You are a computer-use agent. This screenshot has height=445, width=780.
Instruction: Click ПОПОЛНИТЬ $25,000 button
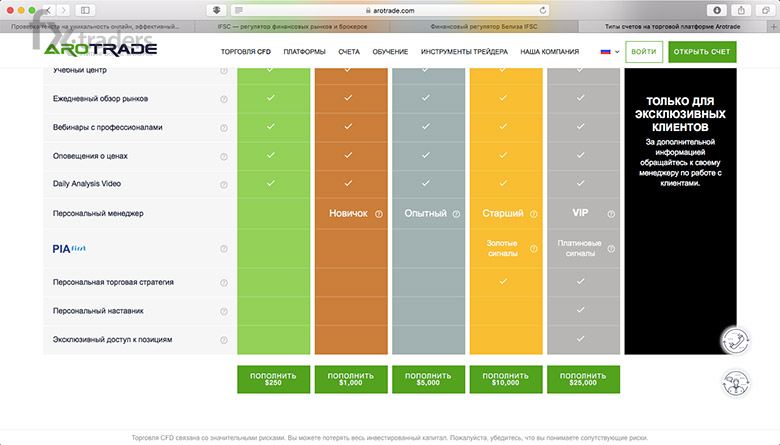[x=583, y=379]
